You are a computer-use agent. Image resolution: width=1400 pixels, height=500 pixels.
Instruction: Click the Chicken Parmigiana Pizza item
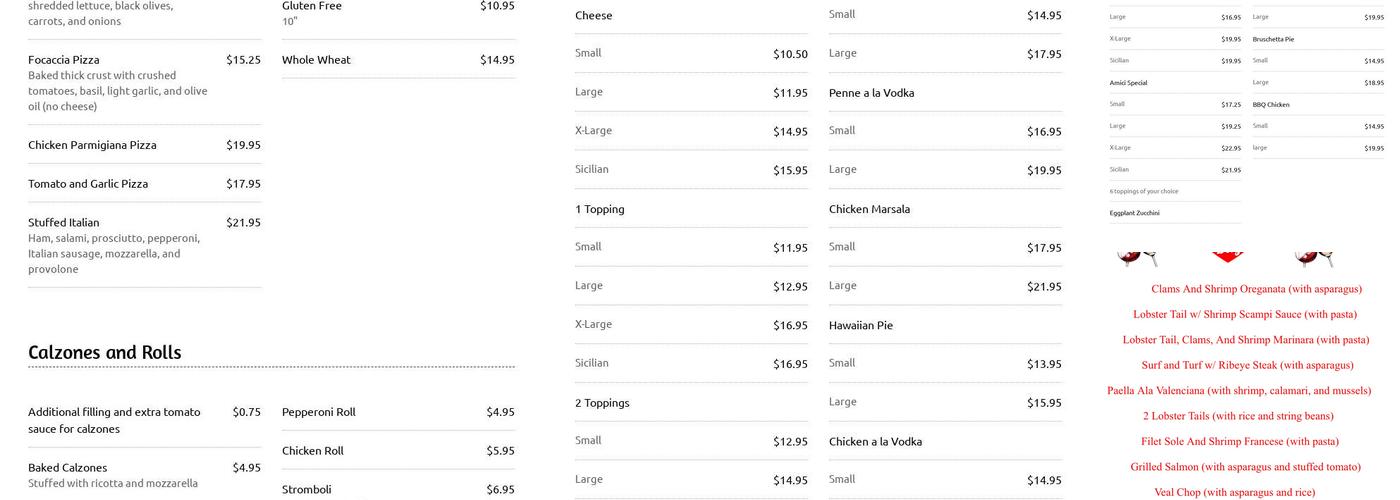92,145
